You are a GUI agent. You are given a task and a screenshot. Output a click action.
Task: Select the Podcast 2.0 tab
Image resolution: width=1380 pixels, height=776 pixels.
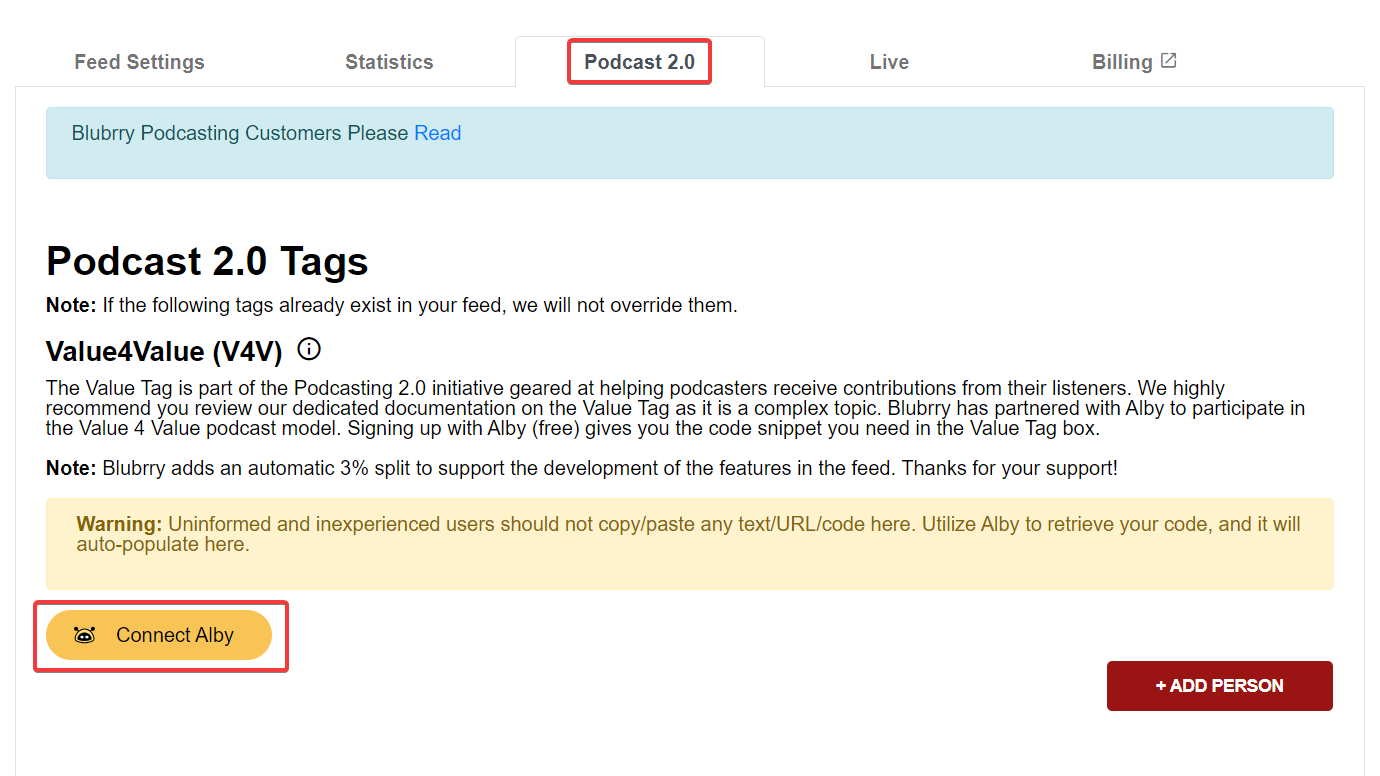tap(639, 62)
